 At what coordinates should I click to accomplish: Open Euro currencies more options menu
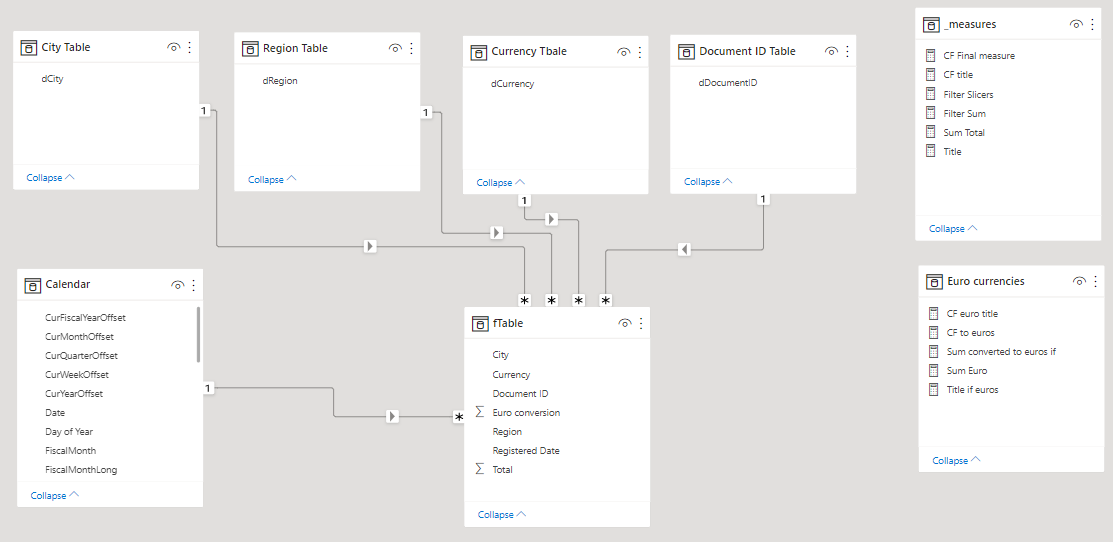pos(1095,281)
